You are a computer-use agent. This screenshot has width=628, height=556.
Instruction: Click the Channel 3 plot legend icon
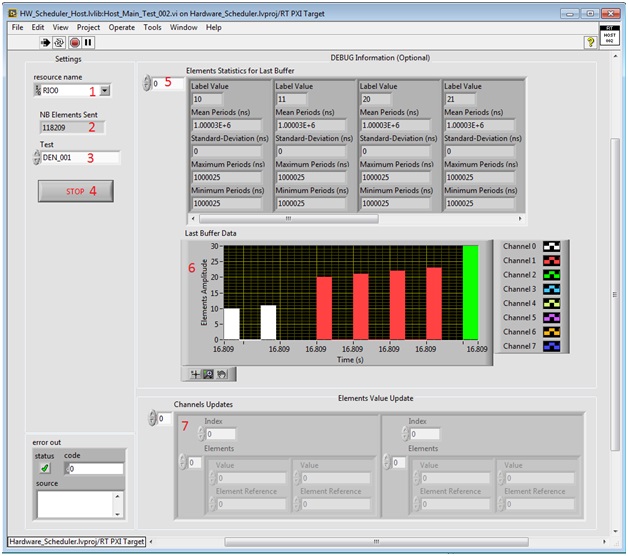click(551, 289)
